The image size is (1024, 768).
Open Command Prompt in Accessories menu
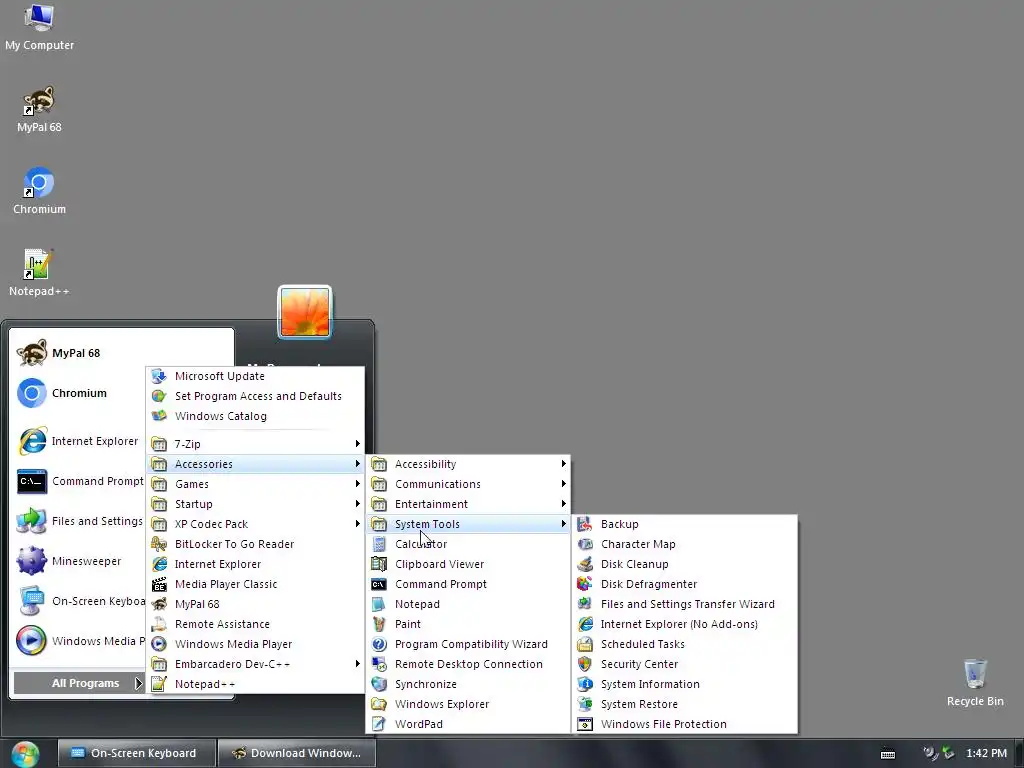[468, 584]
